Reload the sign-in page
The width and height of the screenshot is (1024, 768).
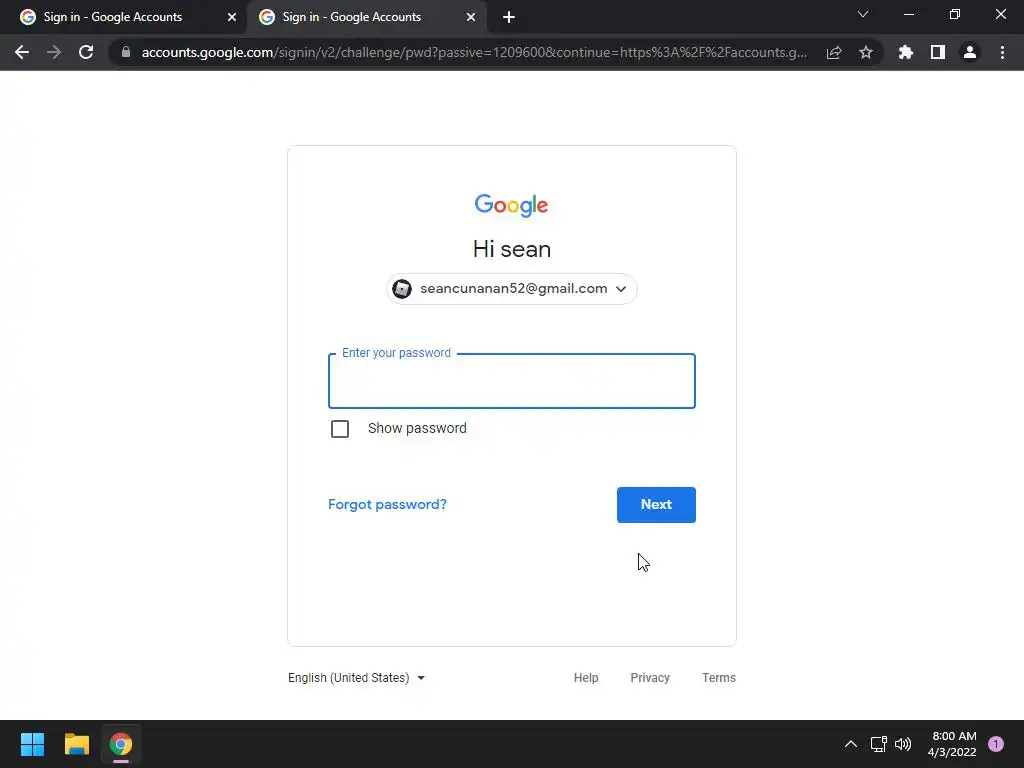pyautogui.click(x=86, y=52)
